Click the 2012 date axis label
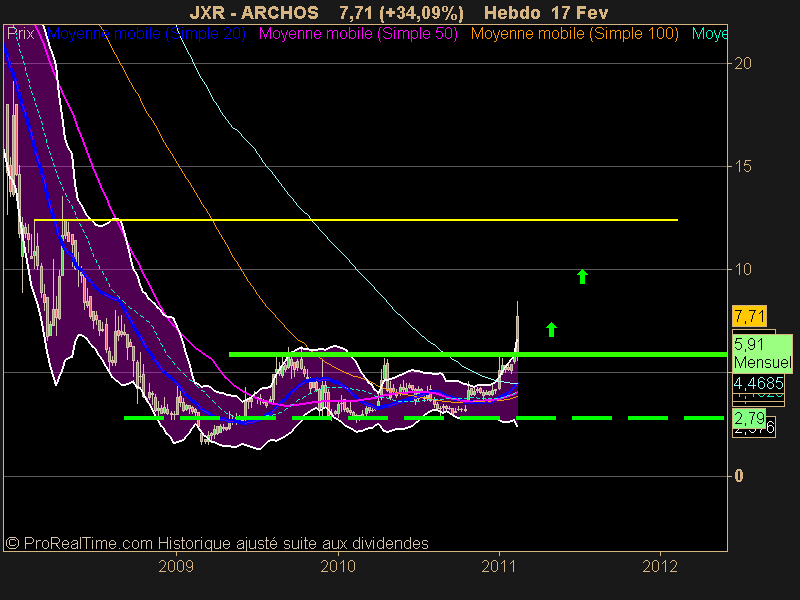The width and height of the screenshot is (800, 600). pyautogui.click(x=660, y=566)
